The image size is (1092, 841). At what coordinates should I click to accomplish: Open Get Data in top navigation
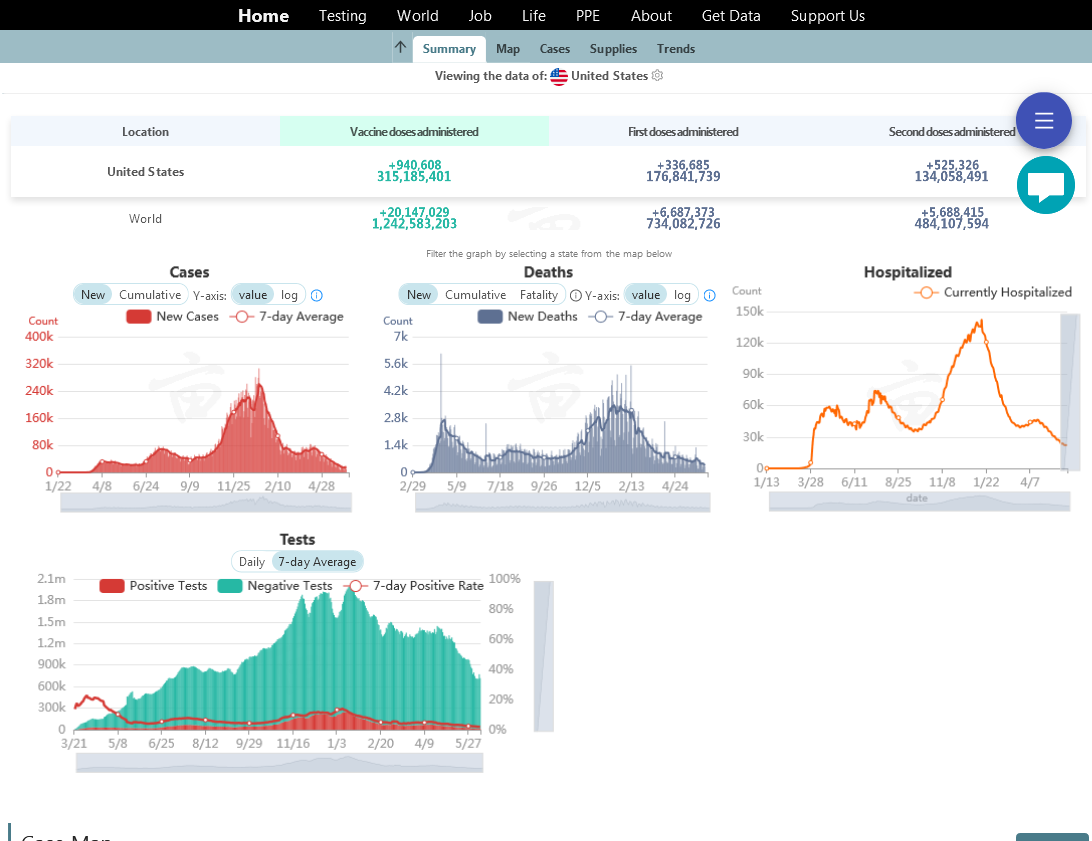[731, 16]
